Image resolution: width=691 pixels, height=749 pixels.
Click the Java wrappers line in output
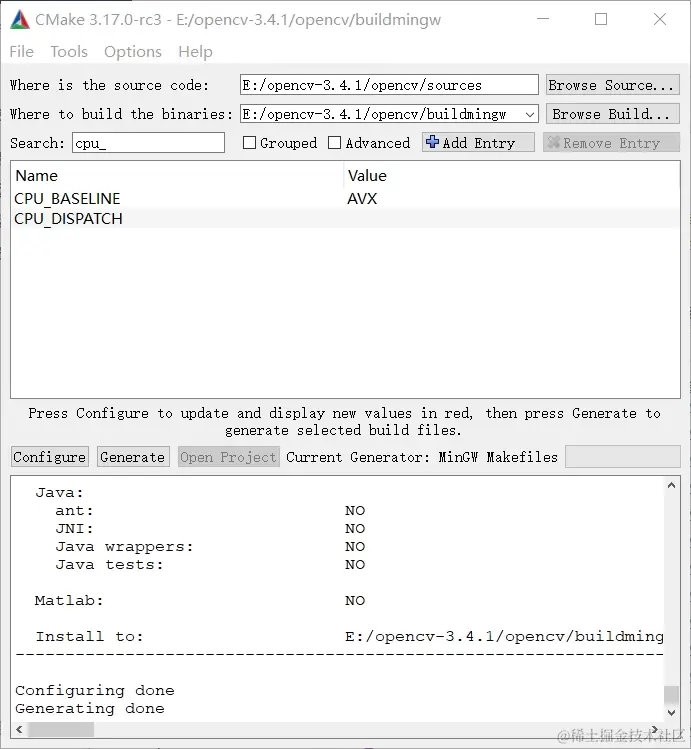[210, 546]
